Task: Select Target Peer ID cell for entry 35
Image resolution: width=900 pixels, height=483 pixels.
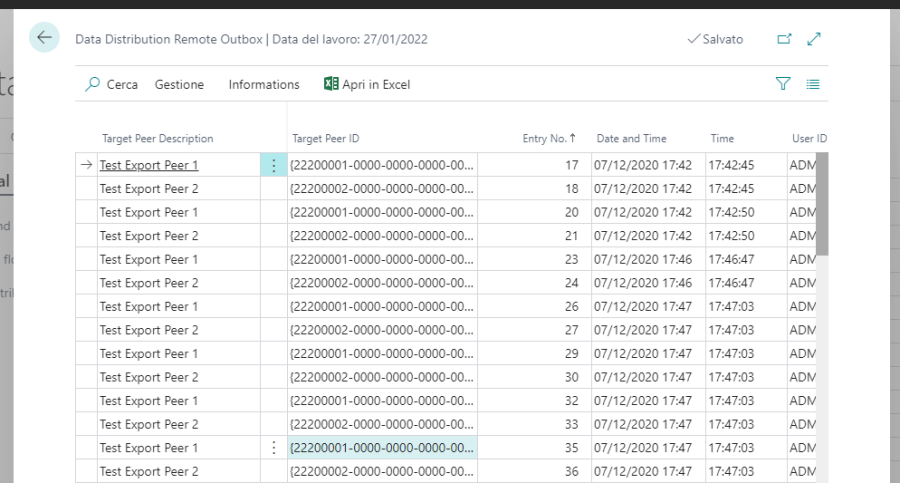Action: 382,448
